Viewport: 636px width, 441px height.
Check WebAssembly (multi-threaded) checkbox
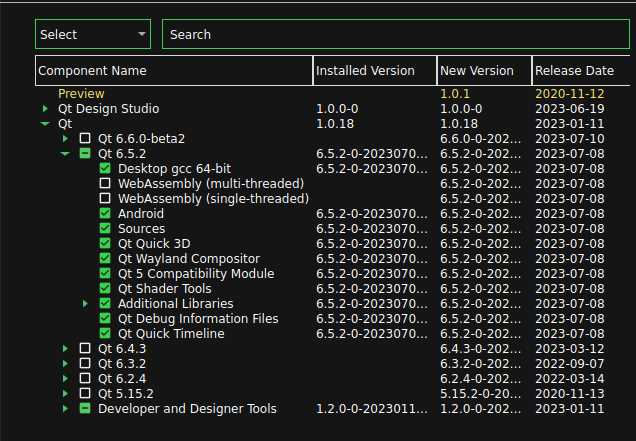point(105,183)
